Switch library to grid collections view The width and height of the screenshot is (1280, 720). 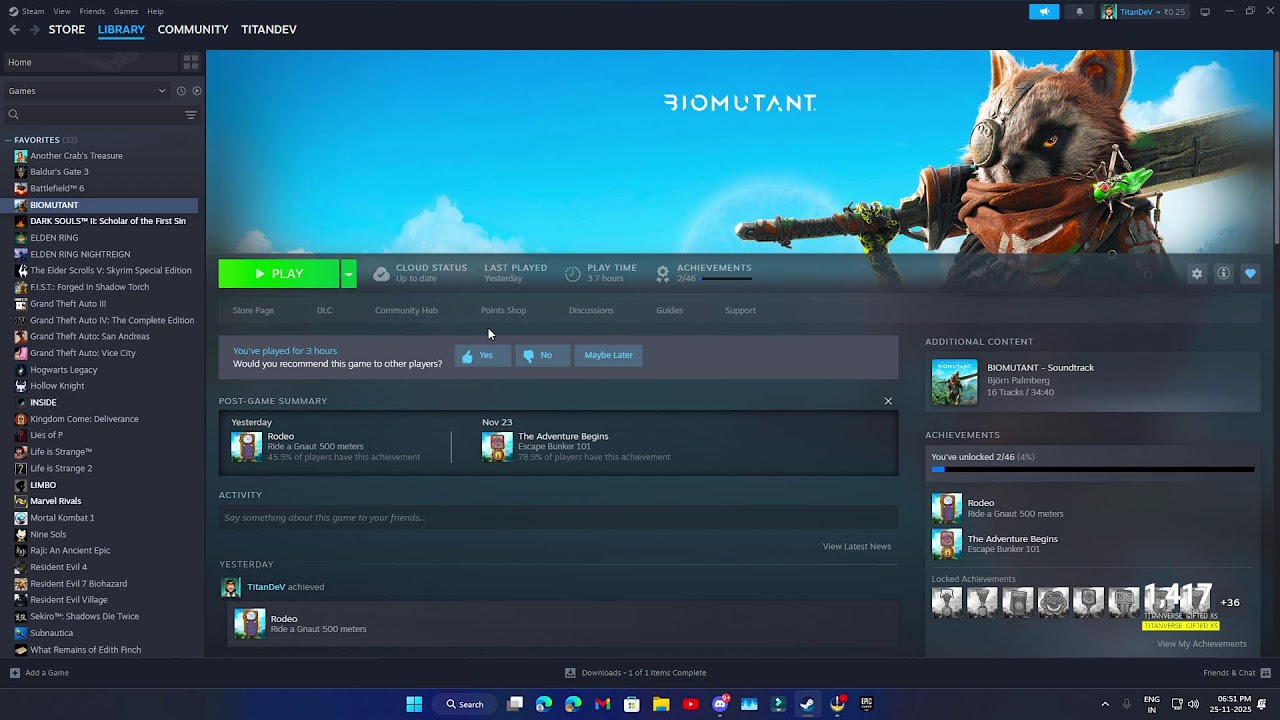tap(190, 62)
